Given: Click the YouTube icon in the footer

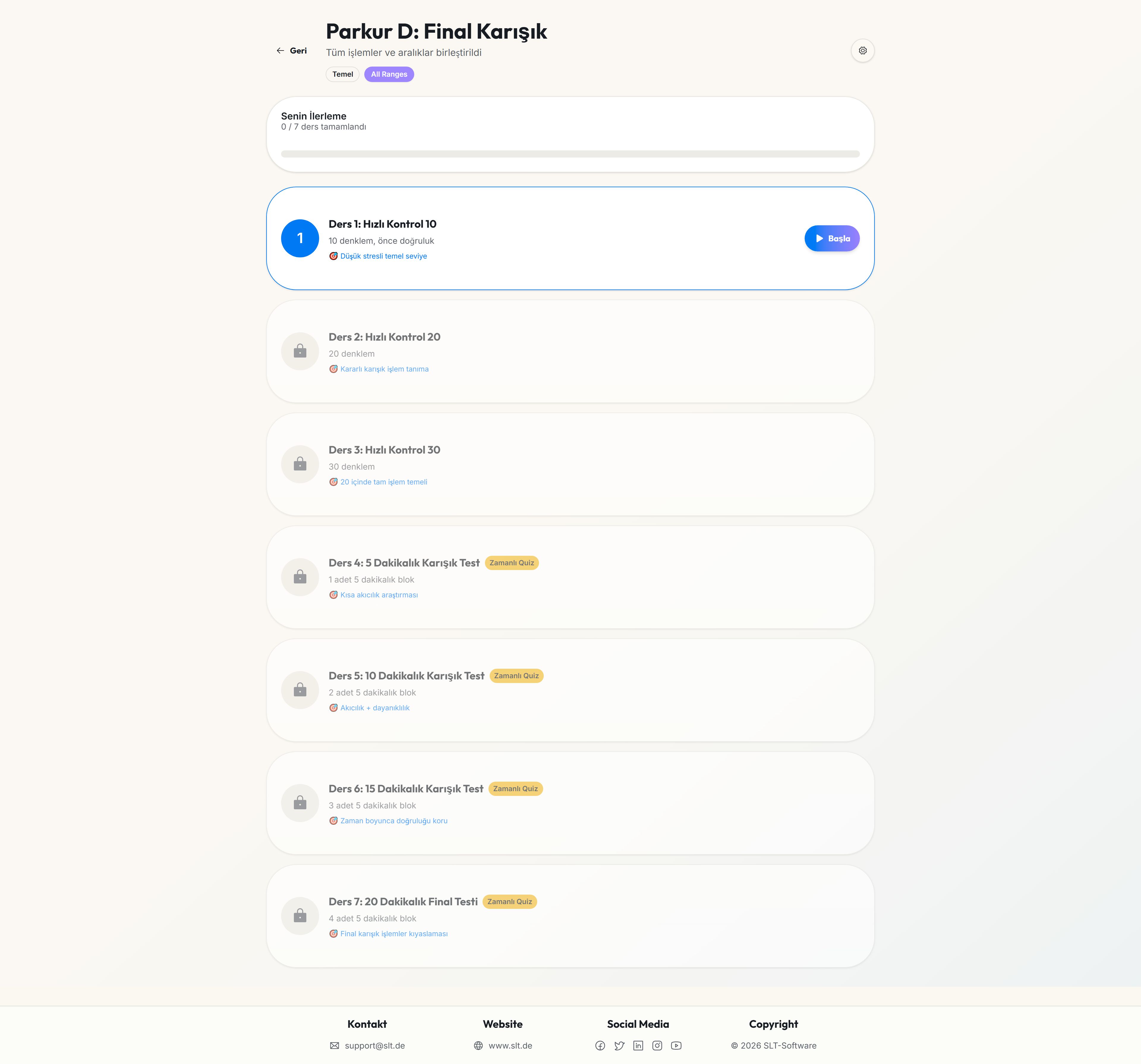Looking at the screenshot, I should [676, 1046].
